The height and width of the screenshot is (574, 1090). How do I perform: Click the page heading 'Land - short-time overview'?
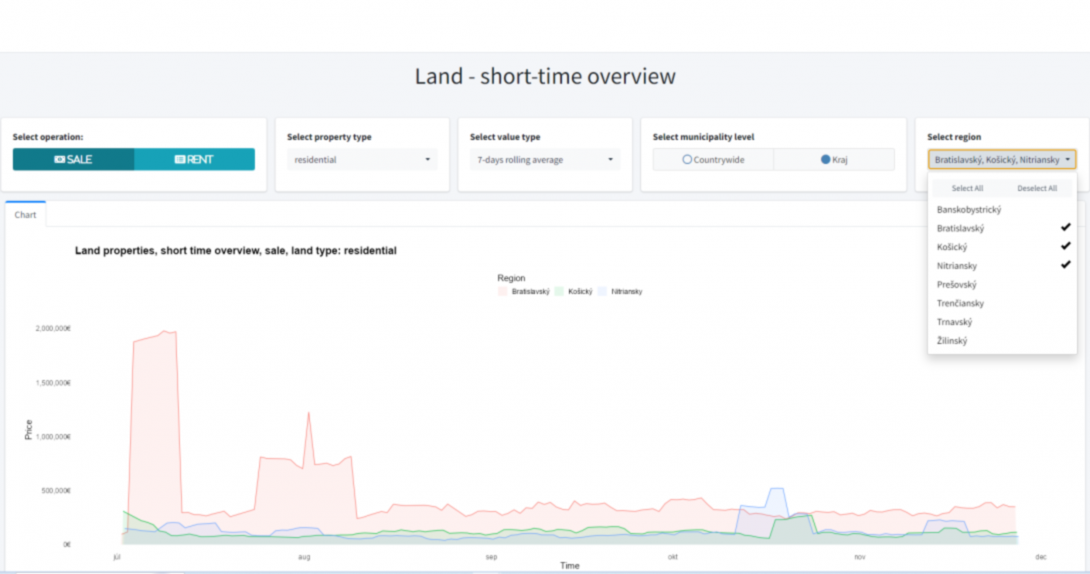(x=545, y=76)
